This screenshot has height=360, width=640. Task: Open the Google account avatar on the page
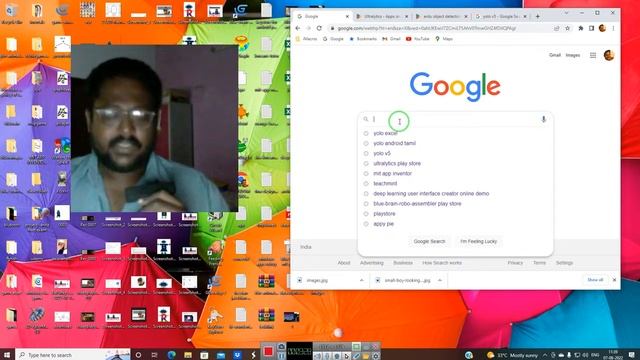pyautogui.click(x=609, y=55)
